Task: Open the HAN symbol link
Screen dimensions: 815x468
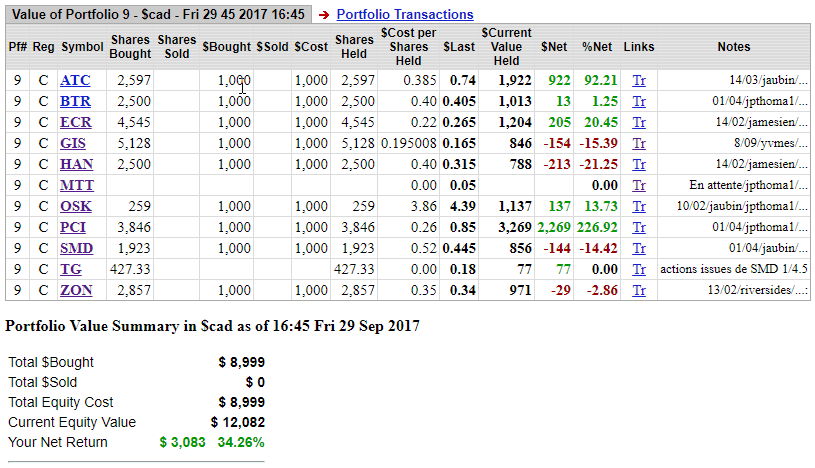Action: click(x=76, y=164)
